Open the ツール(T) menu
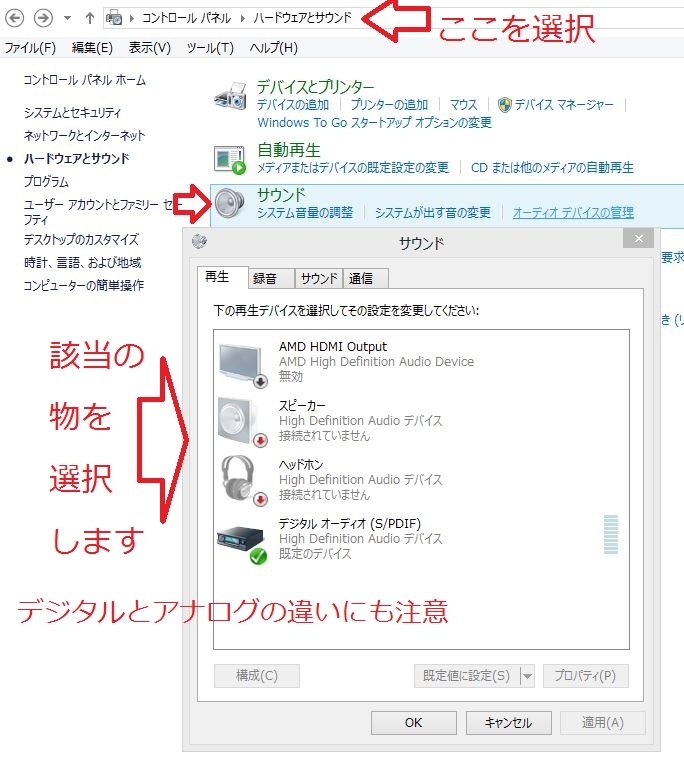The height and width of the screenshot is (758, 684). click(x=210, y=48)
